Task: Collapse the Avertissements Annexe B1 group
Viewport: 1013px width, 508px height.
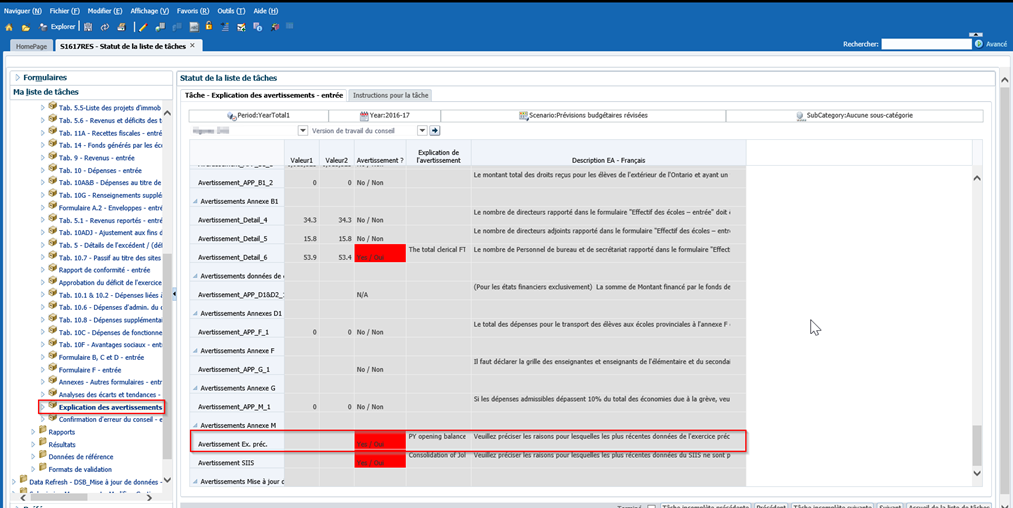Action: pyautogui.click(x=195, y=201)
